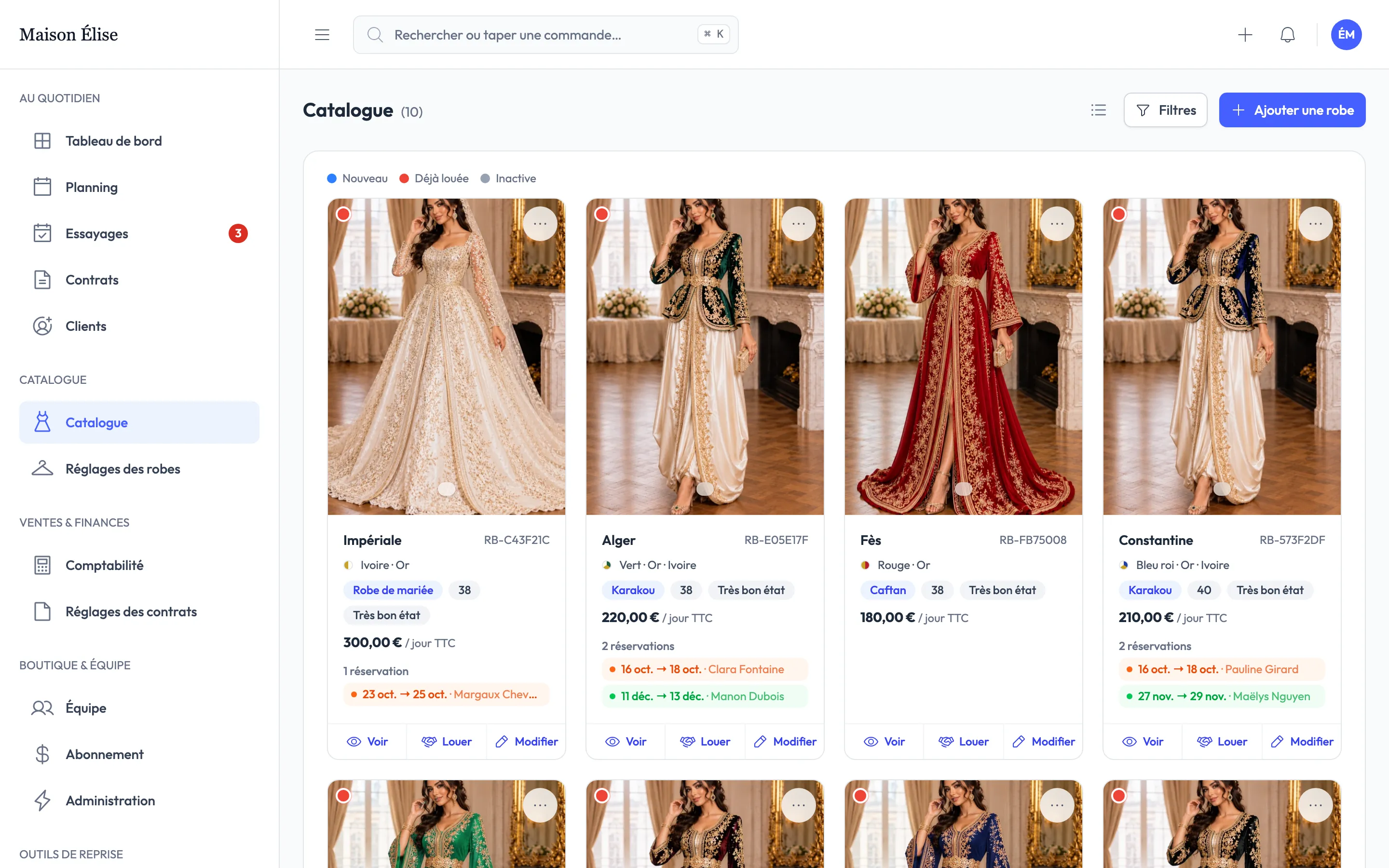
Task: Focus the Rechercher ou taper une commande field
Action: pos(545,34)
